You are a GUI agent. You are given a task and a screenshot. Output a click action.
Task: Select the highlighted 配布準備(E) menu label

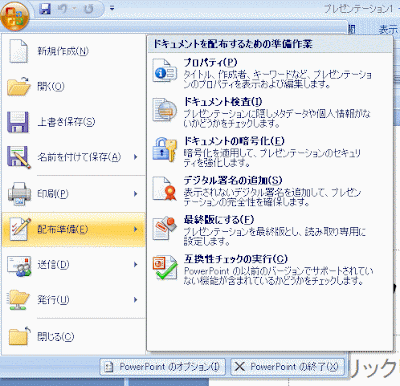pyautogui.click(x=63, y=229)
